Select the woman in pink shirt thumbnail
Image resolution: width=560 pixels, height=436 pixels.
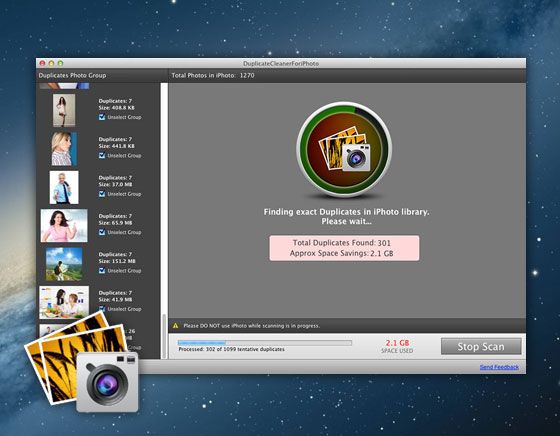pos(64,226)
